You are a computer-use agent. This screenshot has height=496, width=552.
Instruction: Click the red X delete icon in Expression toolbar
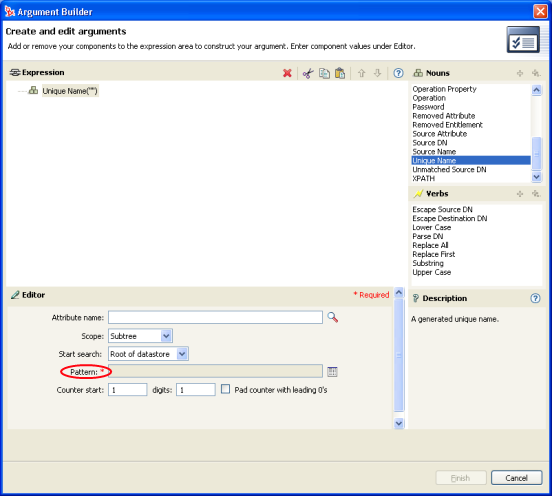click(287, 73)
